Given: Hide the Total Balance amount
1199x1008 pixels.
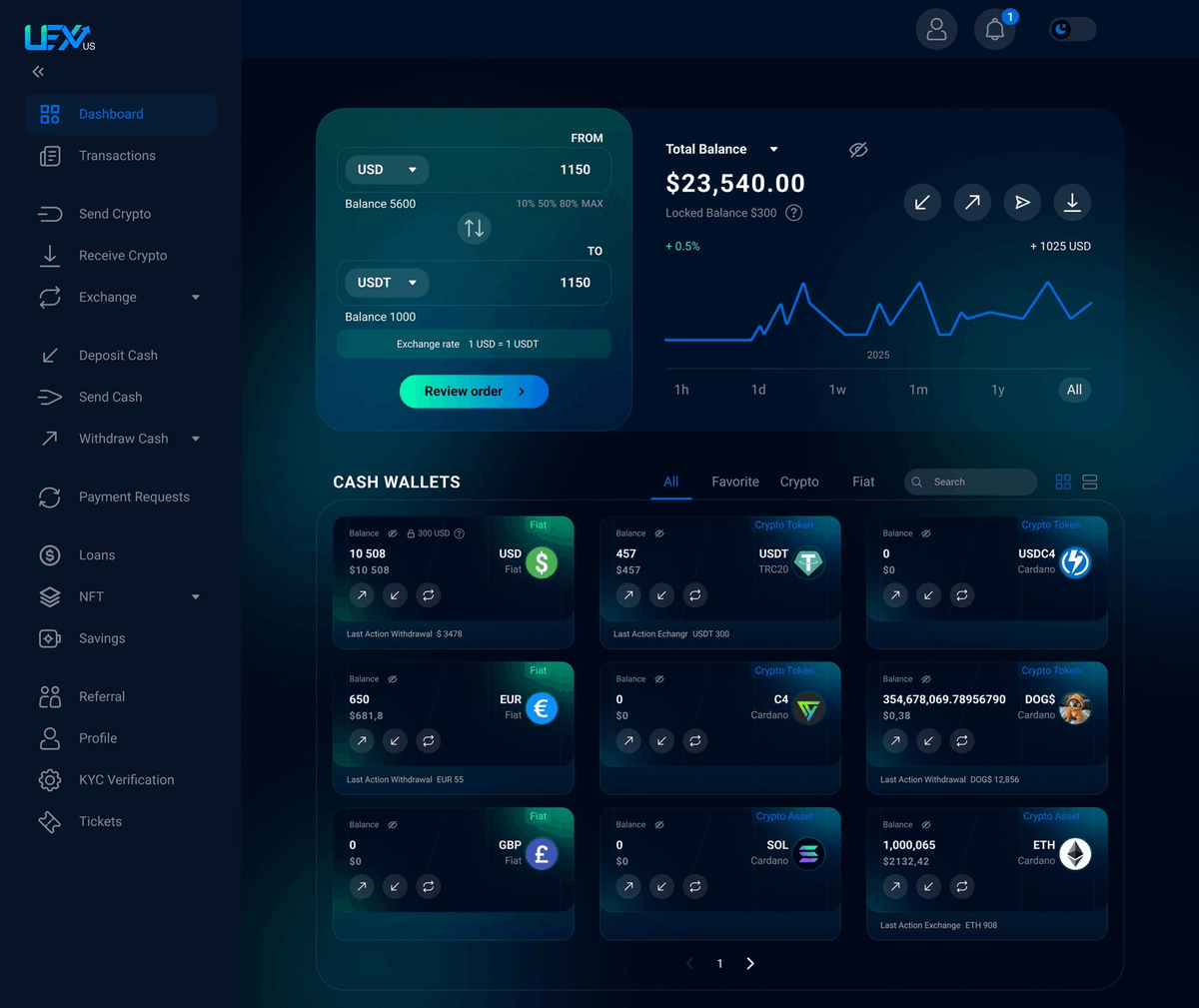Looking at the screenshot, I should coord(858,150).
